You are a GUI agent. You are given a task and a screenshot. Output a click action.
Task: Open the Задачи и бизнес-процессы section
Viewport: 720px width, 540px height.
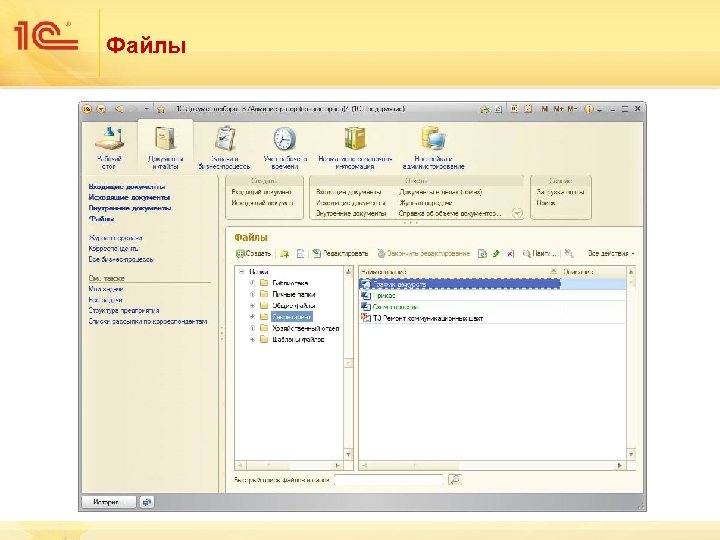coord(225,147)
